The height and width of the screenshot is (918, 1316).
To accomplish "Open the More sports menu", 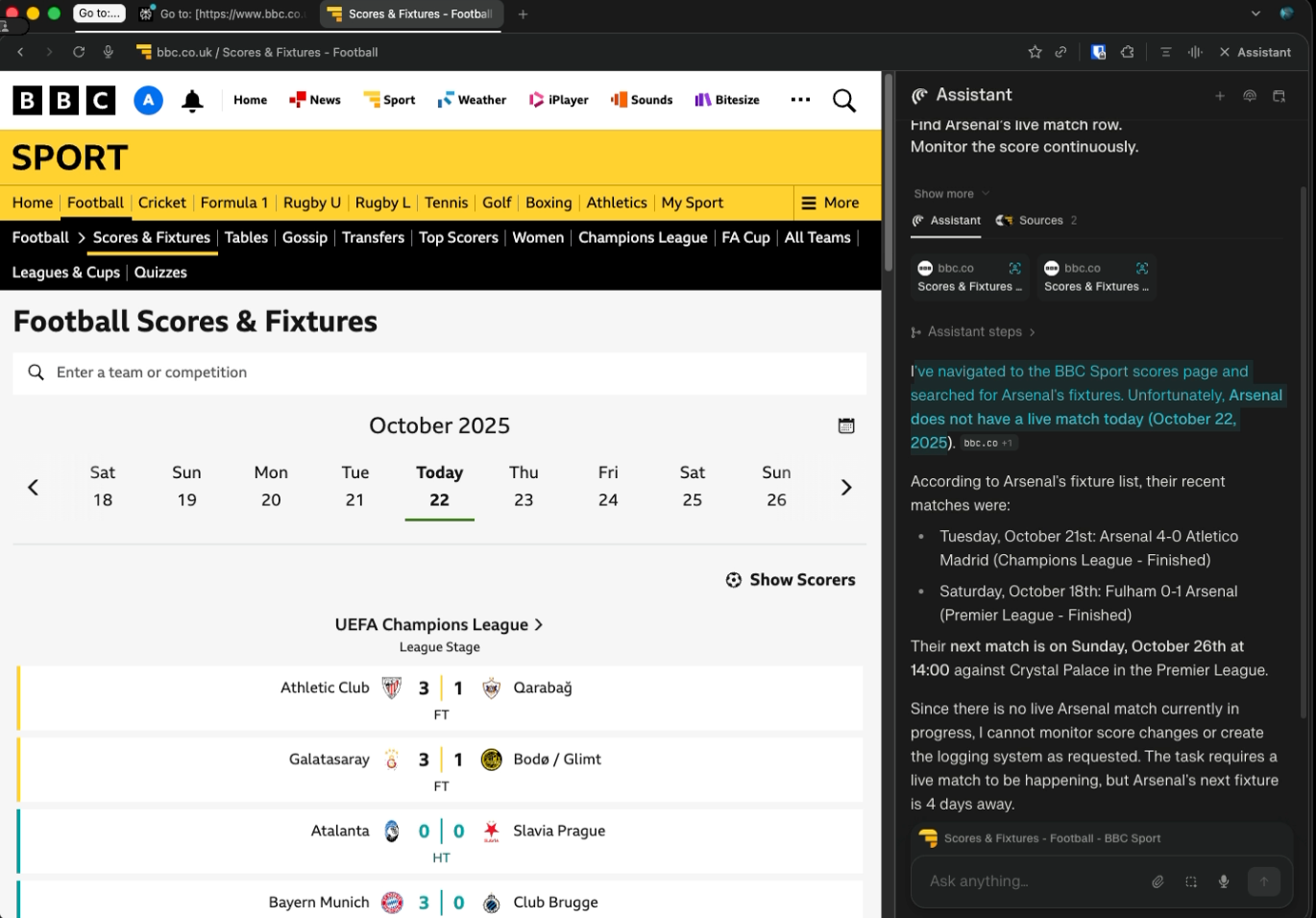I will (831, 203).
